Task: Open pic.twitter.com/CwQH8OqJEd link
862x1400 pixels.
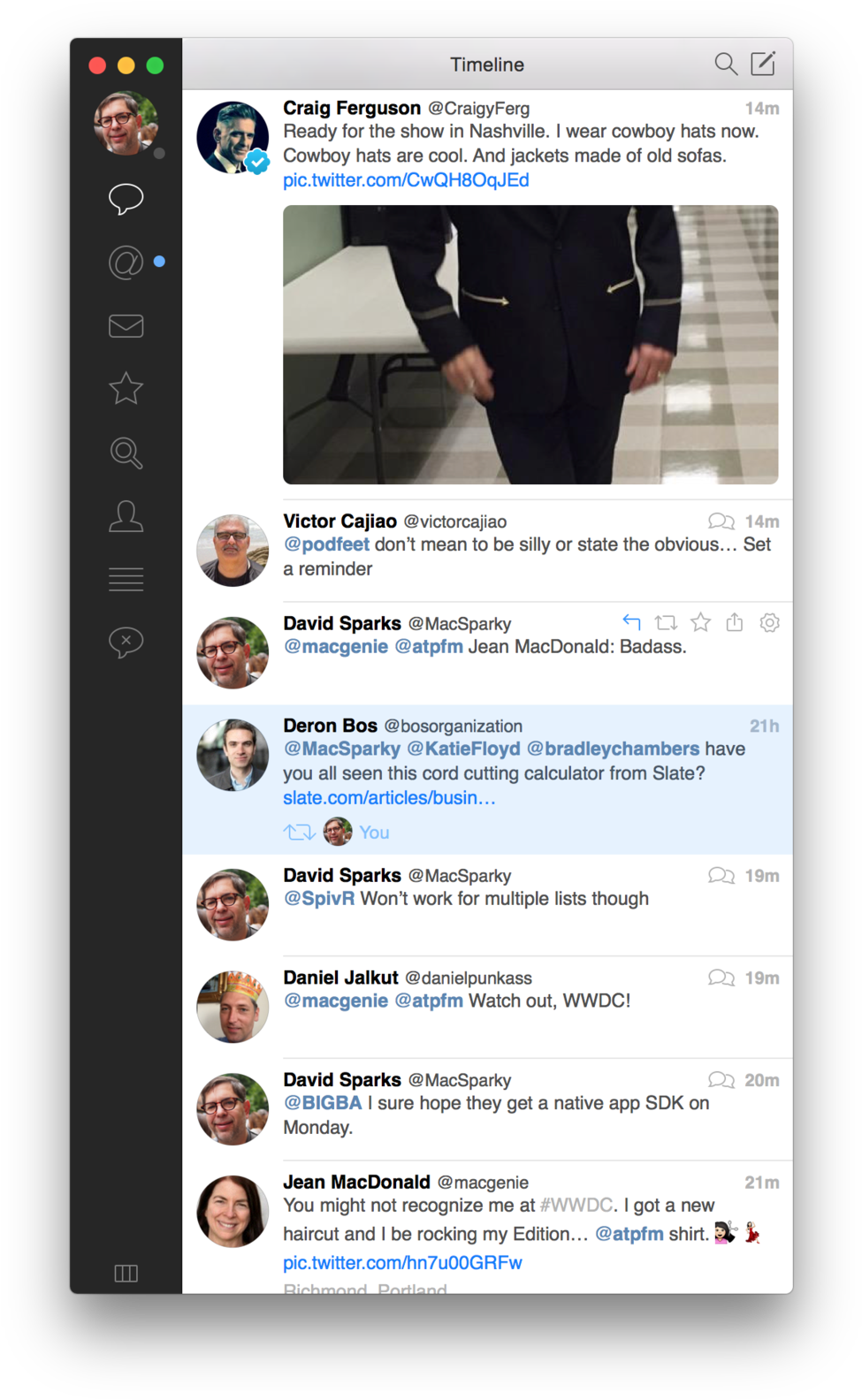Action: [406, 180]
